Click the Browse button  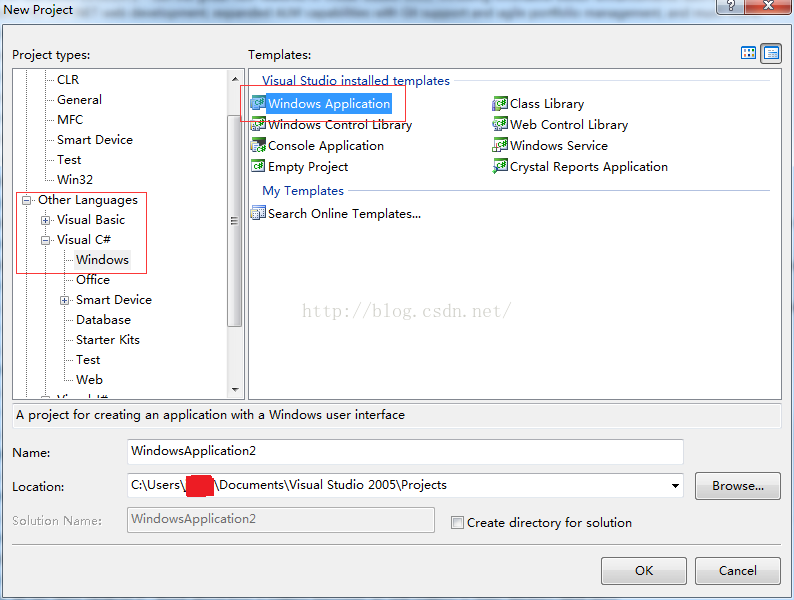pos(737,486)
